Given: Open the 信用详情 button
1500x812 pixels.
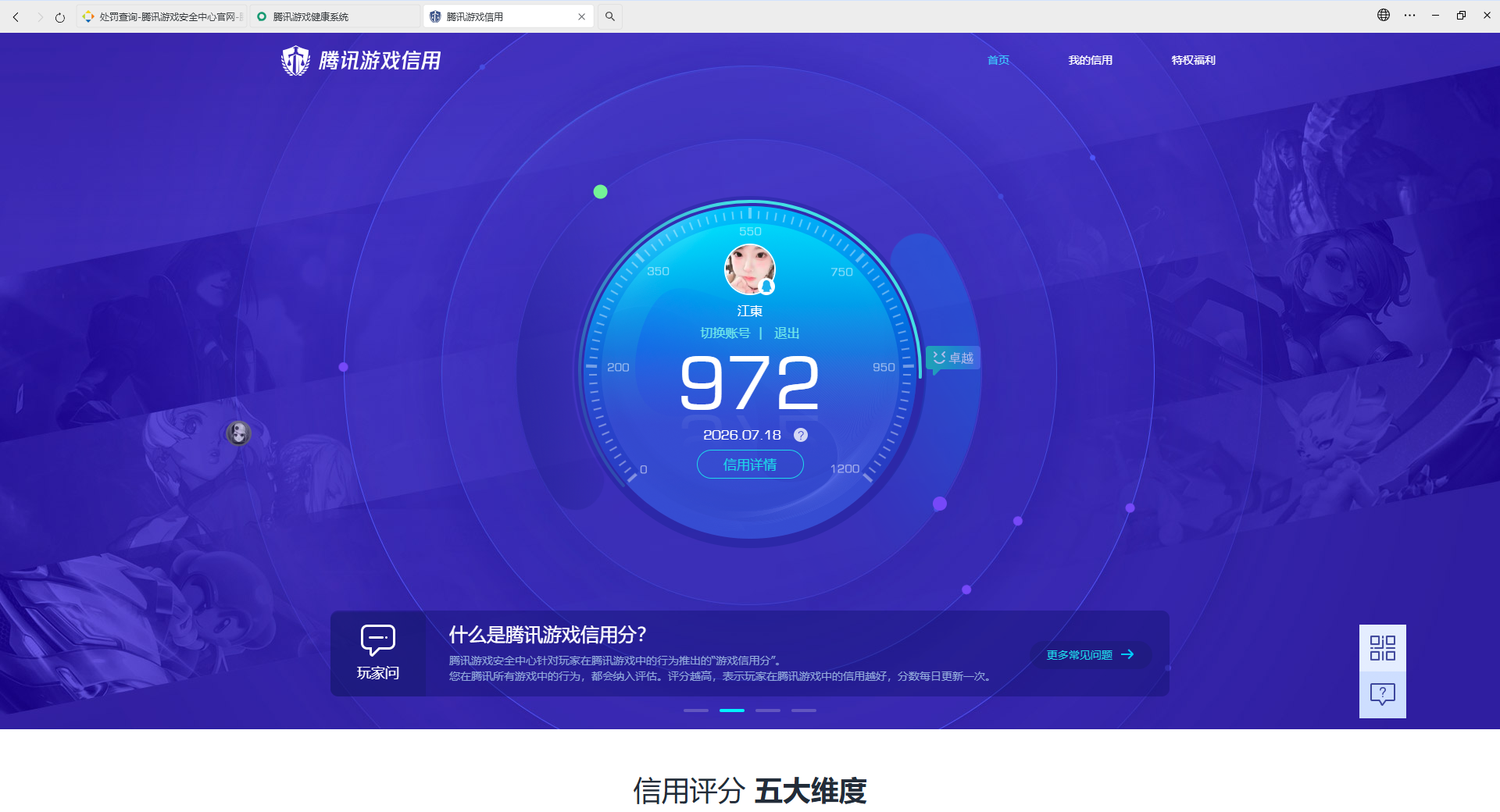Looking at the screenshot, I should tap(750, 465).
